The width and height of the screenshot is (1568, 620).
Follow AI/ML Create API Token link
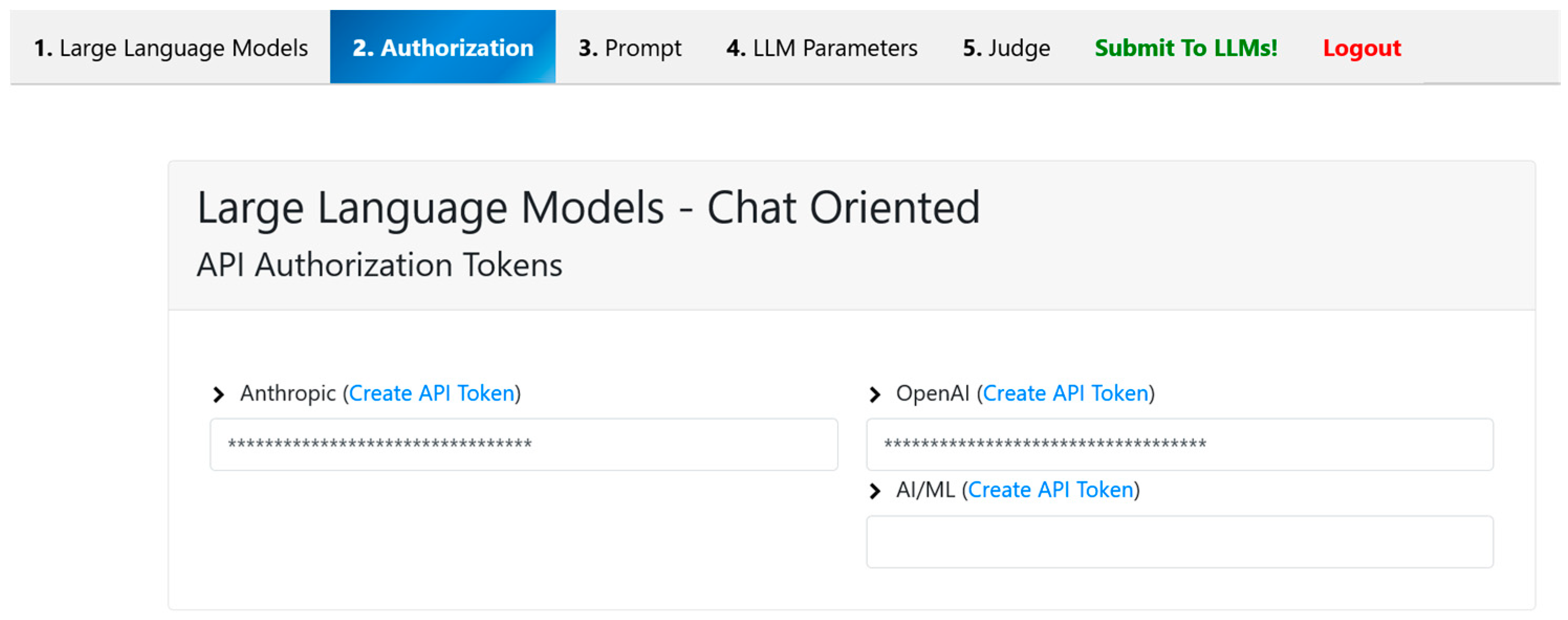click(1050, 489)
